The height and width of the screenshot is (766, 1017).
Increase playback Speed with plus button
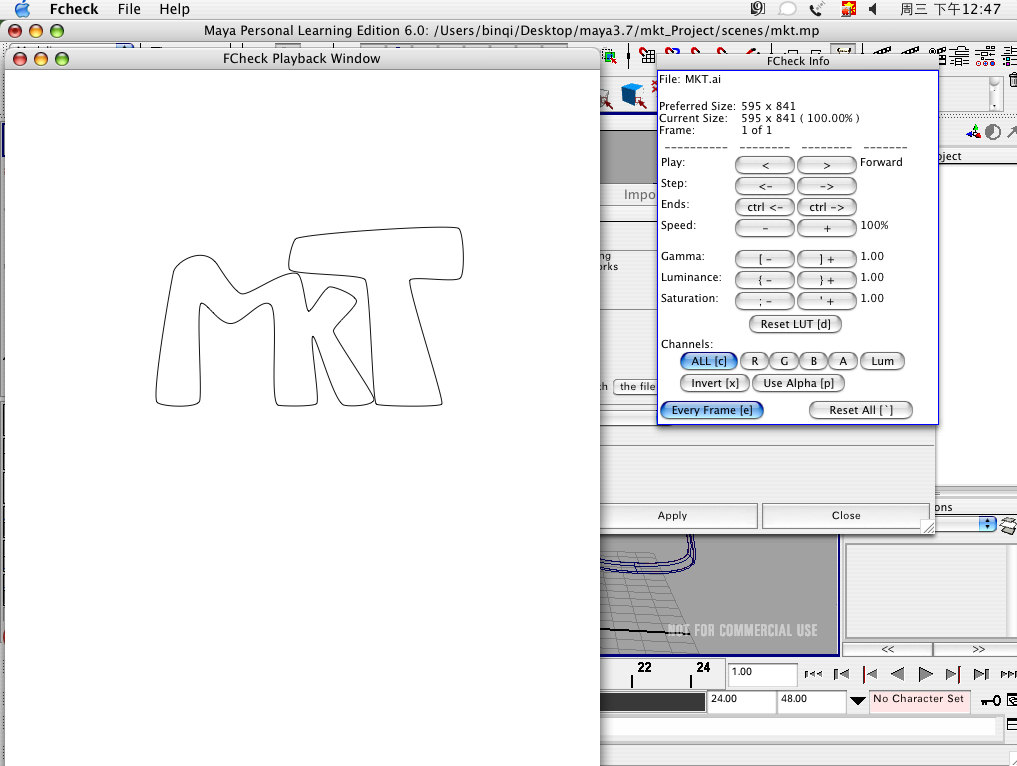(x=826, y=228)
